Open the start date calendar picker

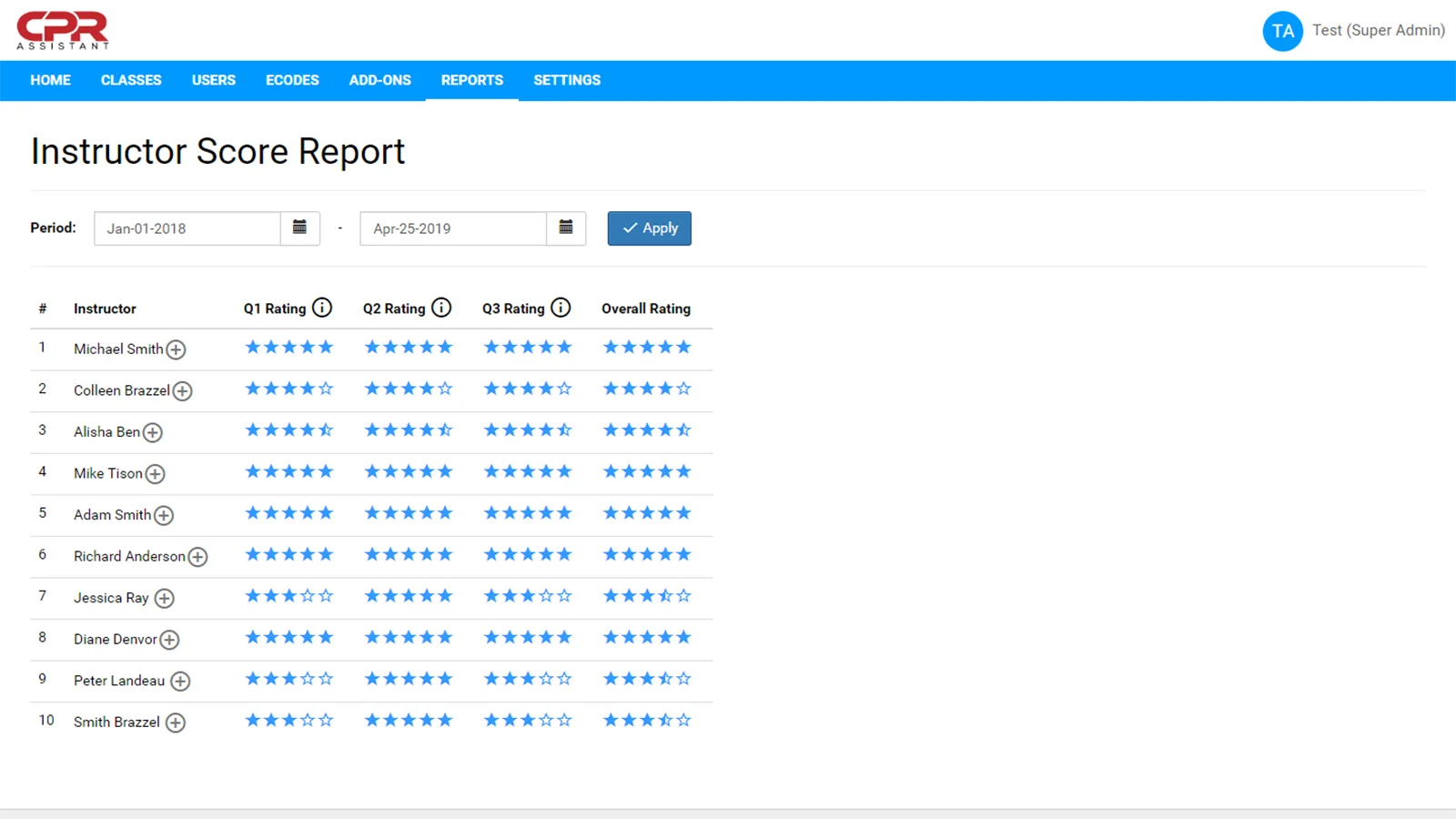299,227
